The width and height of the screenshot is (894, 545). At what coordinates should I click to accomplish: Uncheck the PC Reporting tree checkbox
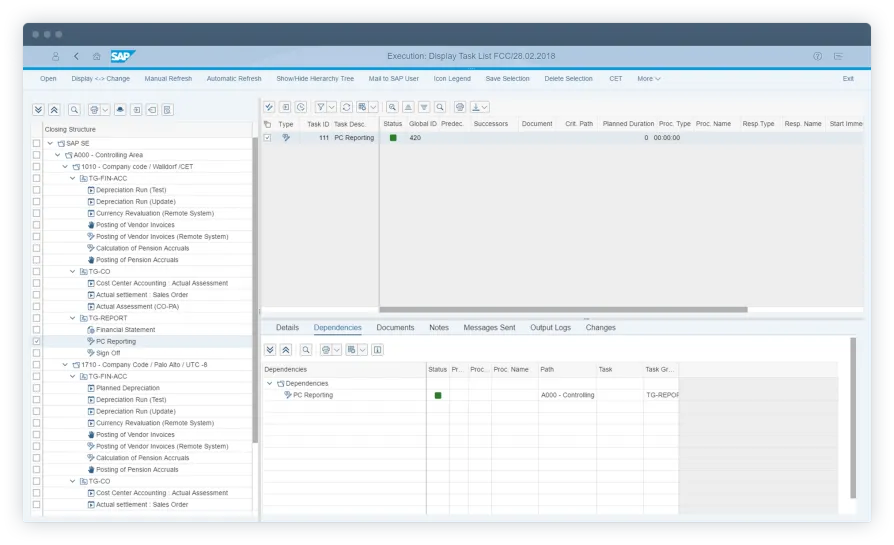click(37, 341)
